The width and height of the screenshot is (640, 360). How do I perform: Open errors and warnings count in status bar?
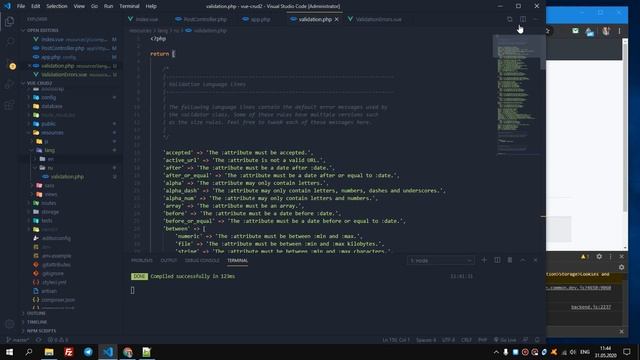(58, 340)
